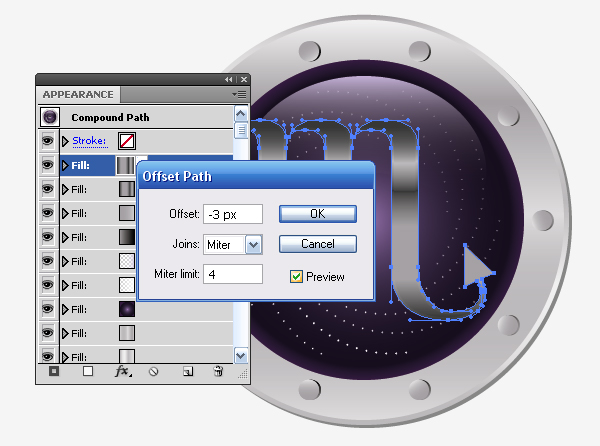Toggle eye of Fill just above purple-swatch Fill
Screen dimensions: 600x446
[47, 285]
